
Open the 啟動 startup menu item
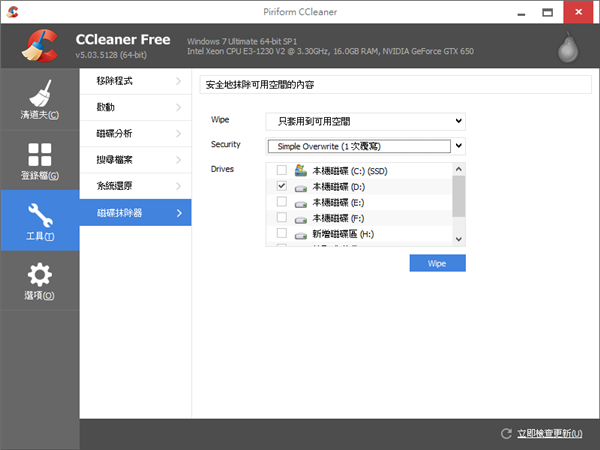click(135, 107)
